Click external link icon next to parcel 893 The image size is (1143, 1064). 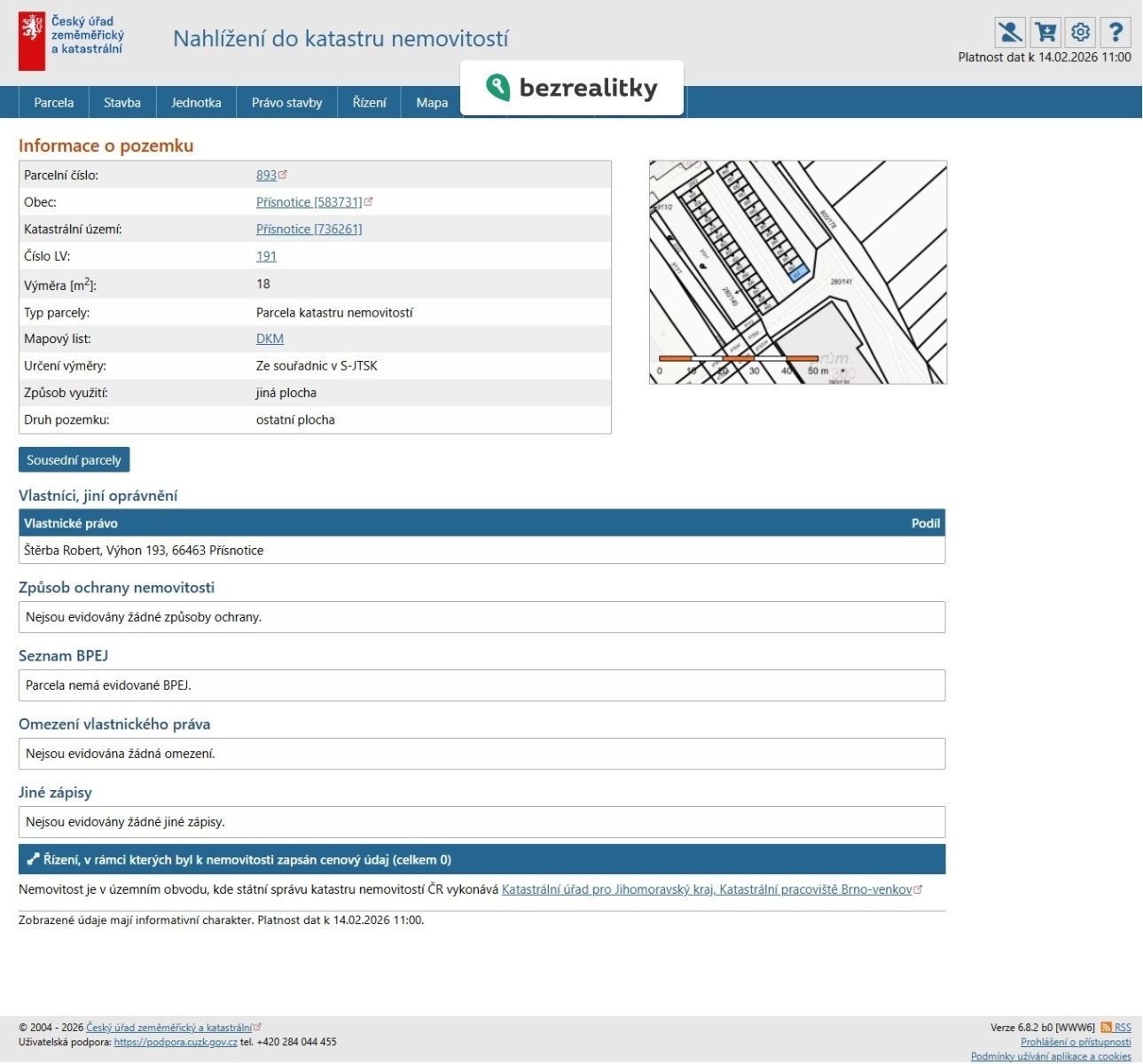pyautogui.click(x=283, y=175)
